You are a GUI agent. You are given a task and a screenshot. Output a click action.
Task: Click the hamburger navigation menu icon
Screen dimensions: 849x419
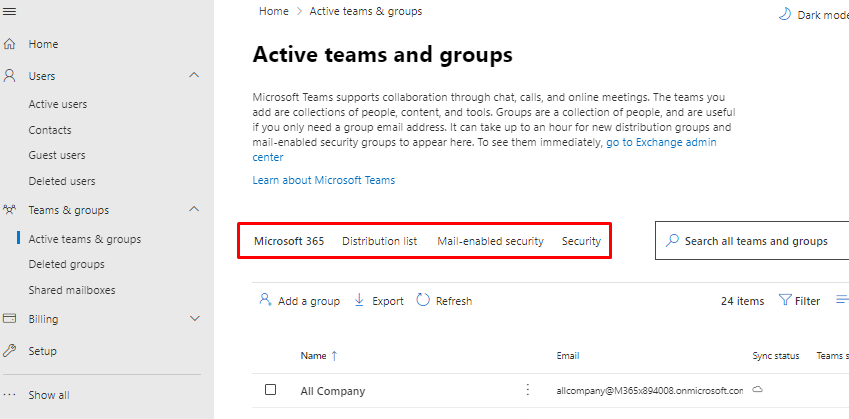tap(10, 10)
